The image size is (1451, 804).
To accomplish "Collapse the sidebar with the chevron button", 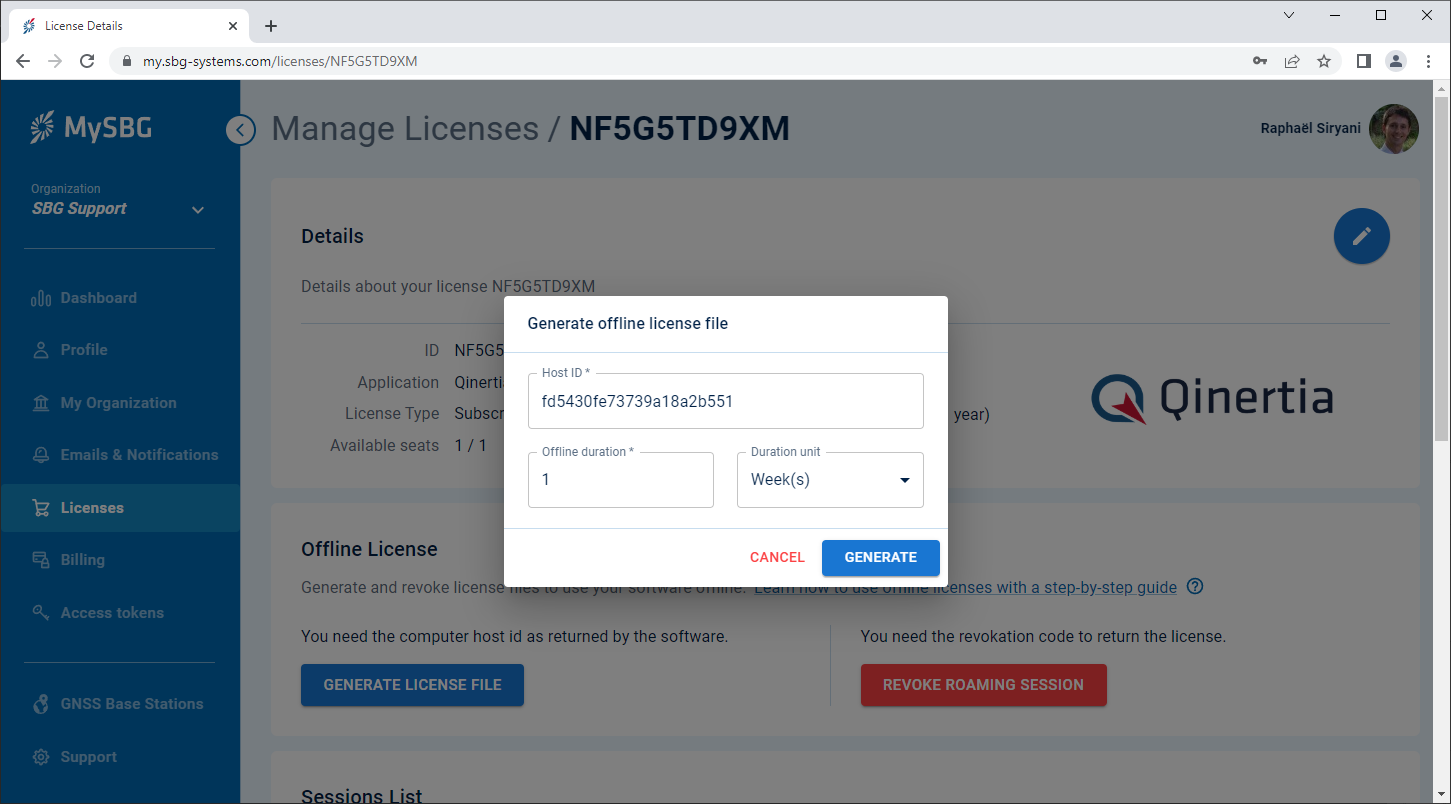I will [x=240, y=130].
